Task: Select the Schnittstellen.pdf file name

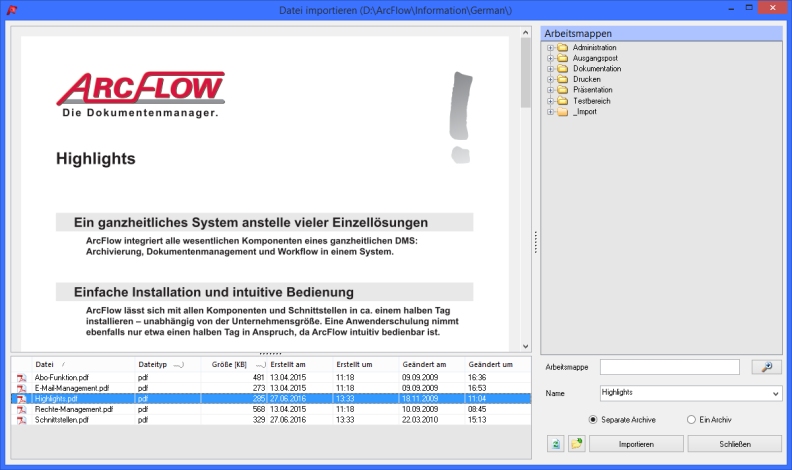Action: point(62,420)
